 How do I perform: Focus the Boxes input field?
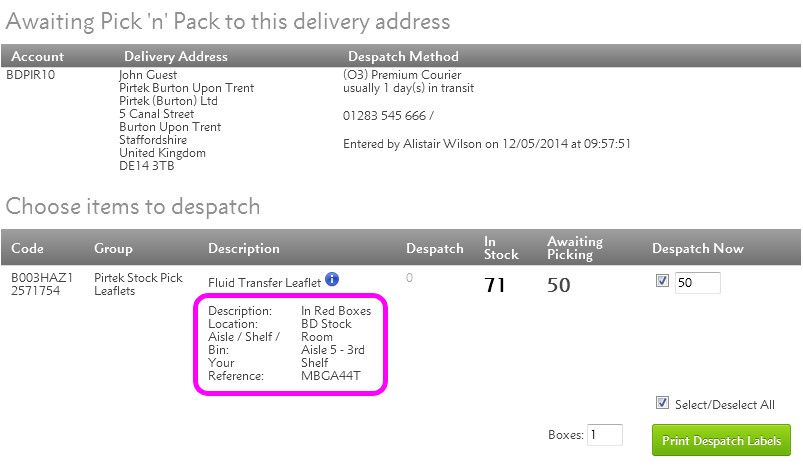click(x=604, y=435)
